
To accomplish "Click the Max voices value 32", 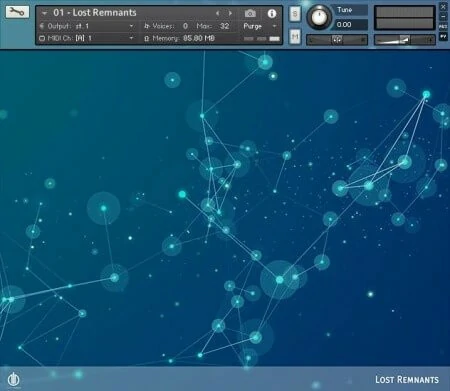I will [x=224, y=26].
